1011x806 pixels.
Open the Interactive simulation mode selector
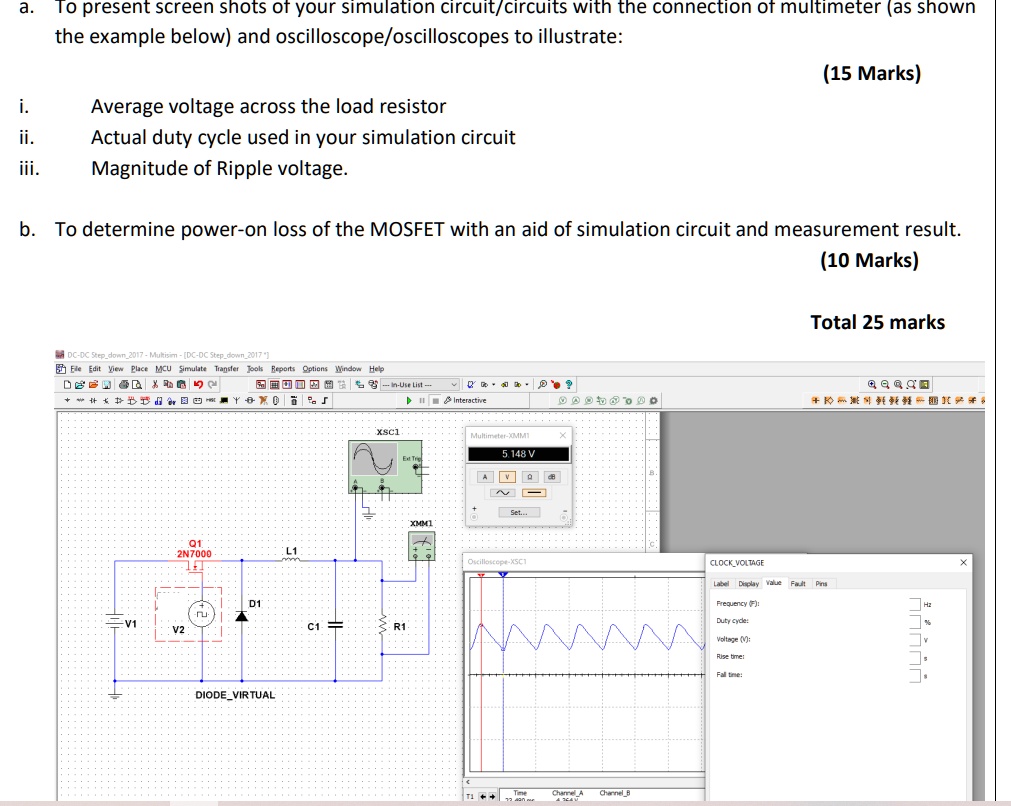[x=466, y=399]
